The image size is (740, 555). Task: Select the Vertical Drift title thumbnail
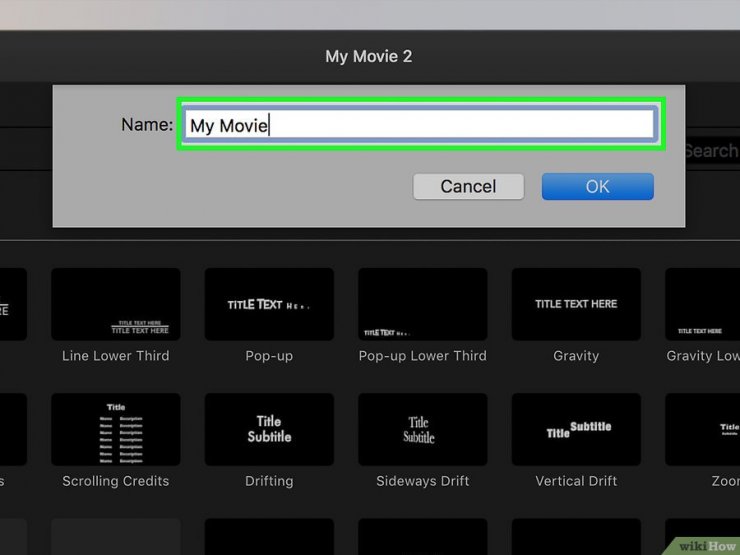576,429
